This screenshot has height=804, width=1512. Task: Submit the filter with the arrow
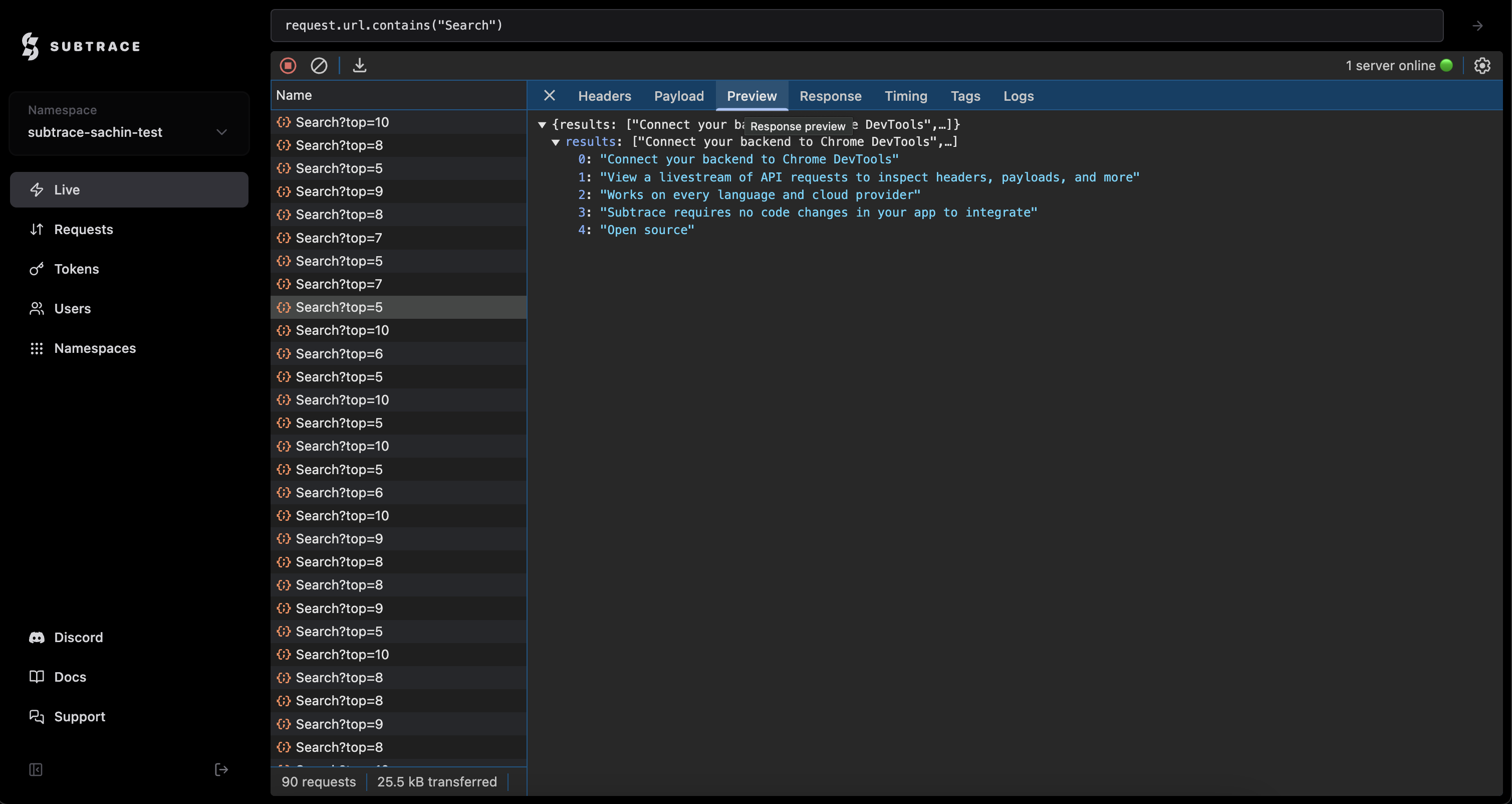1477,26
